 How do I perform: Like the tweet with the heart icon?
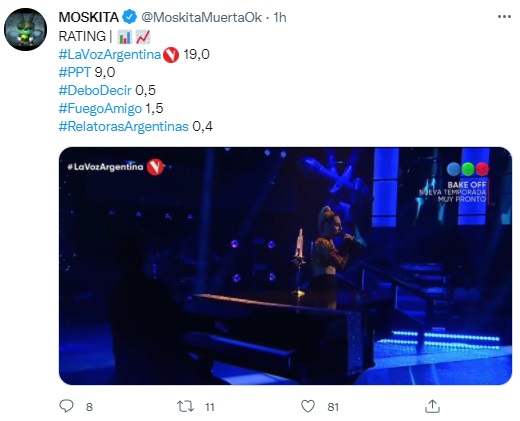308,406
